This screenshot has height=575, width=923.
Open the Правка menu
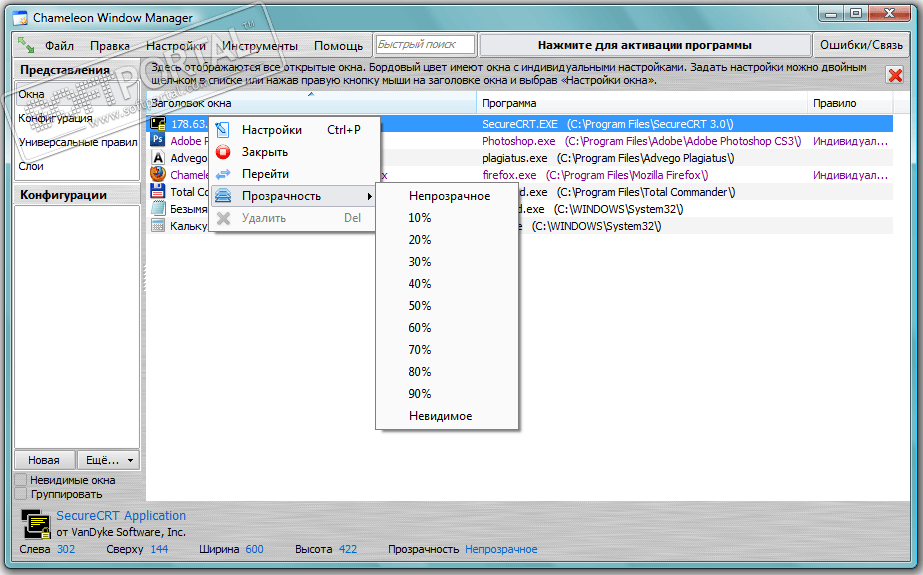pyautogui.click(x=110, y=45)
